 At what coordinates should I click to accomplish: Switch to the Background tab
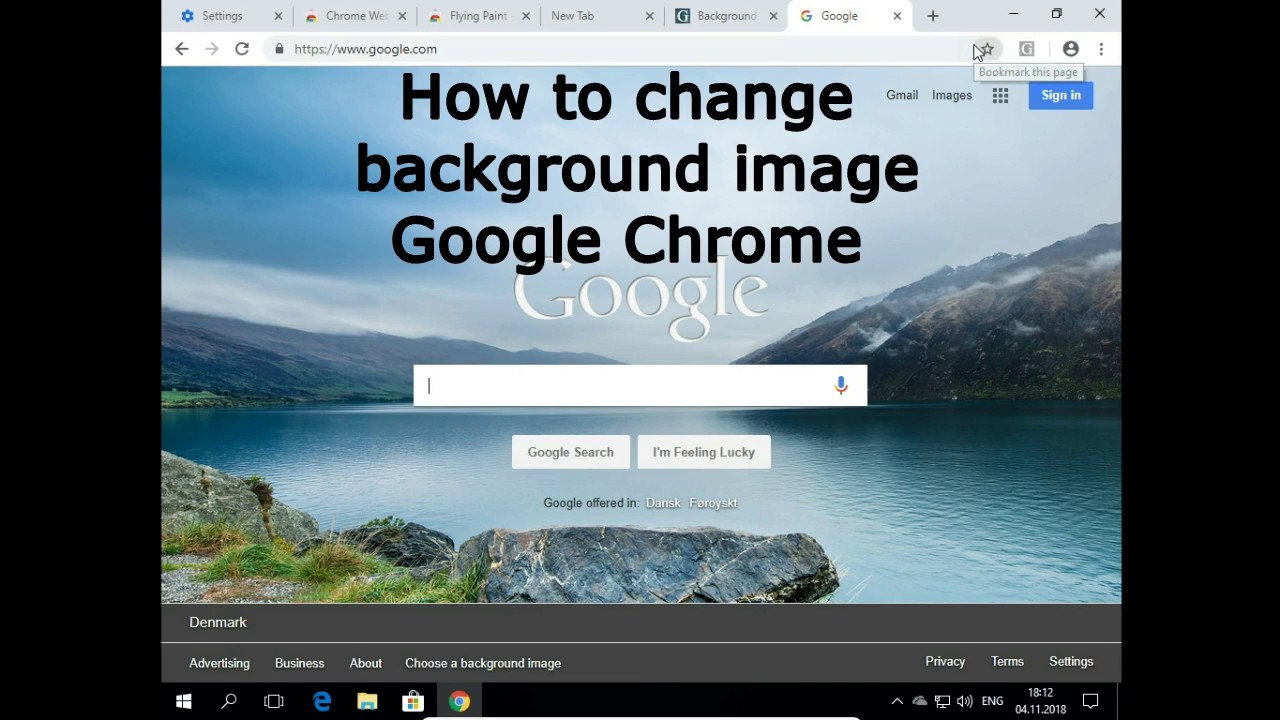(x=727, y=16)
